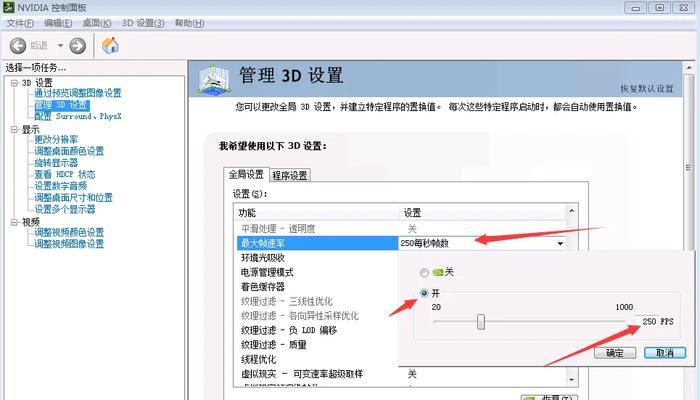Click the NVIDIA logo in title bar

point(8,8)
